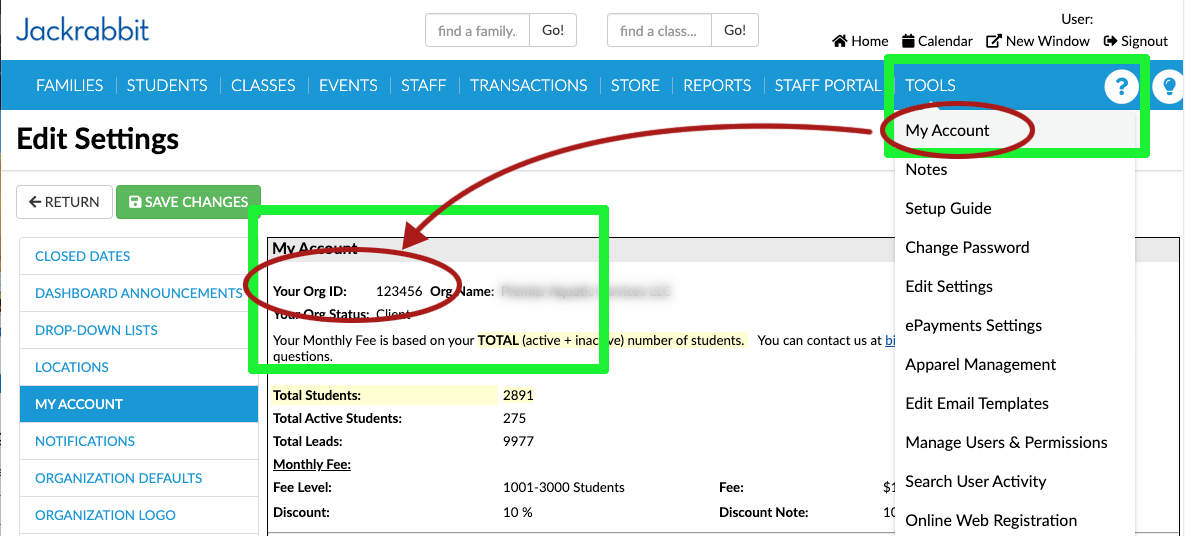Click the help question mark icon

pyautogui.click(x=1122, y=87)
